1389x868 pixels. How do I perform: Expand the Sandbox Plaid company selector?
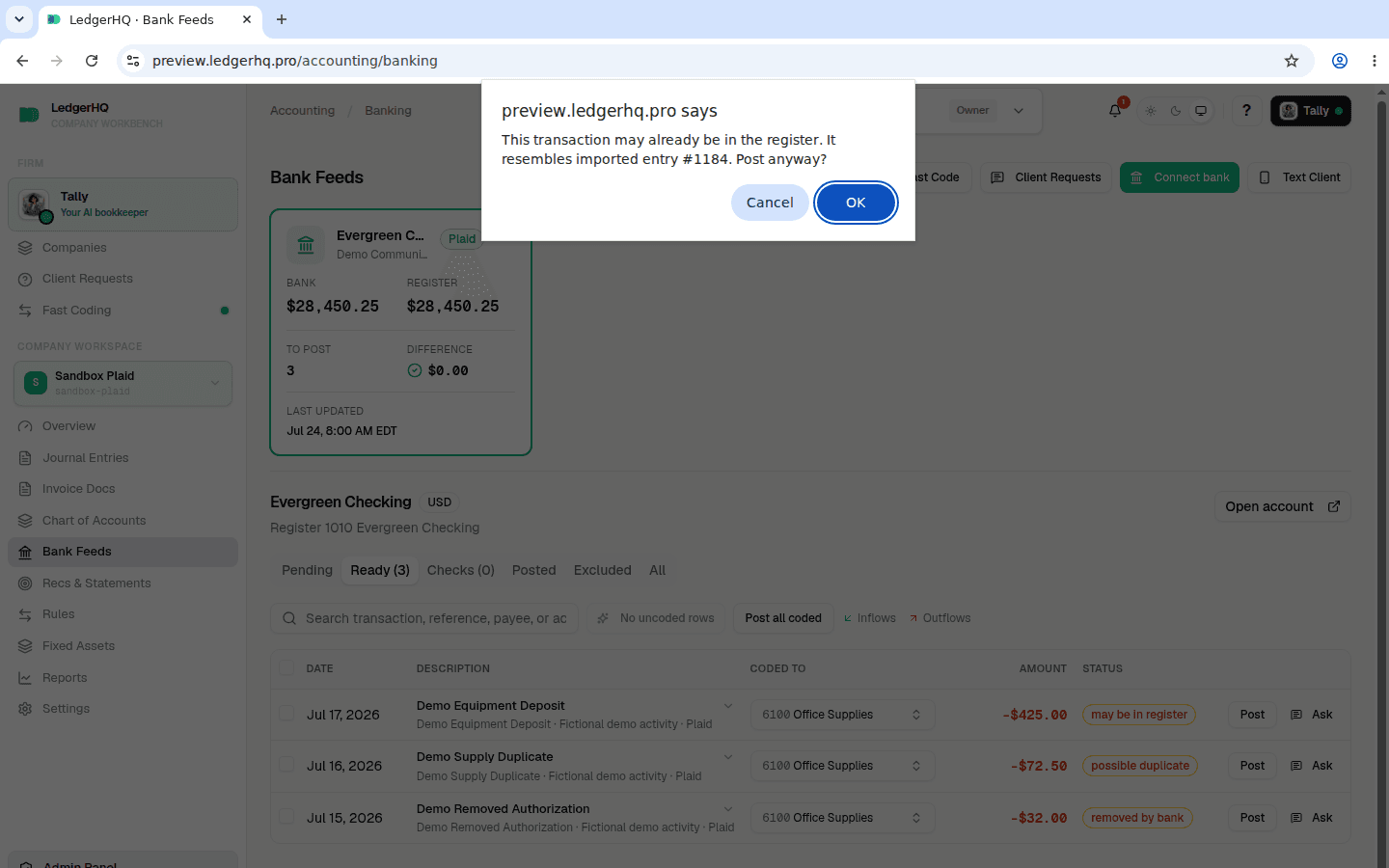(123, 383)
